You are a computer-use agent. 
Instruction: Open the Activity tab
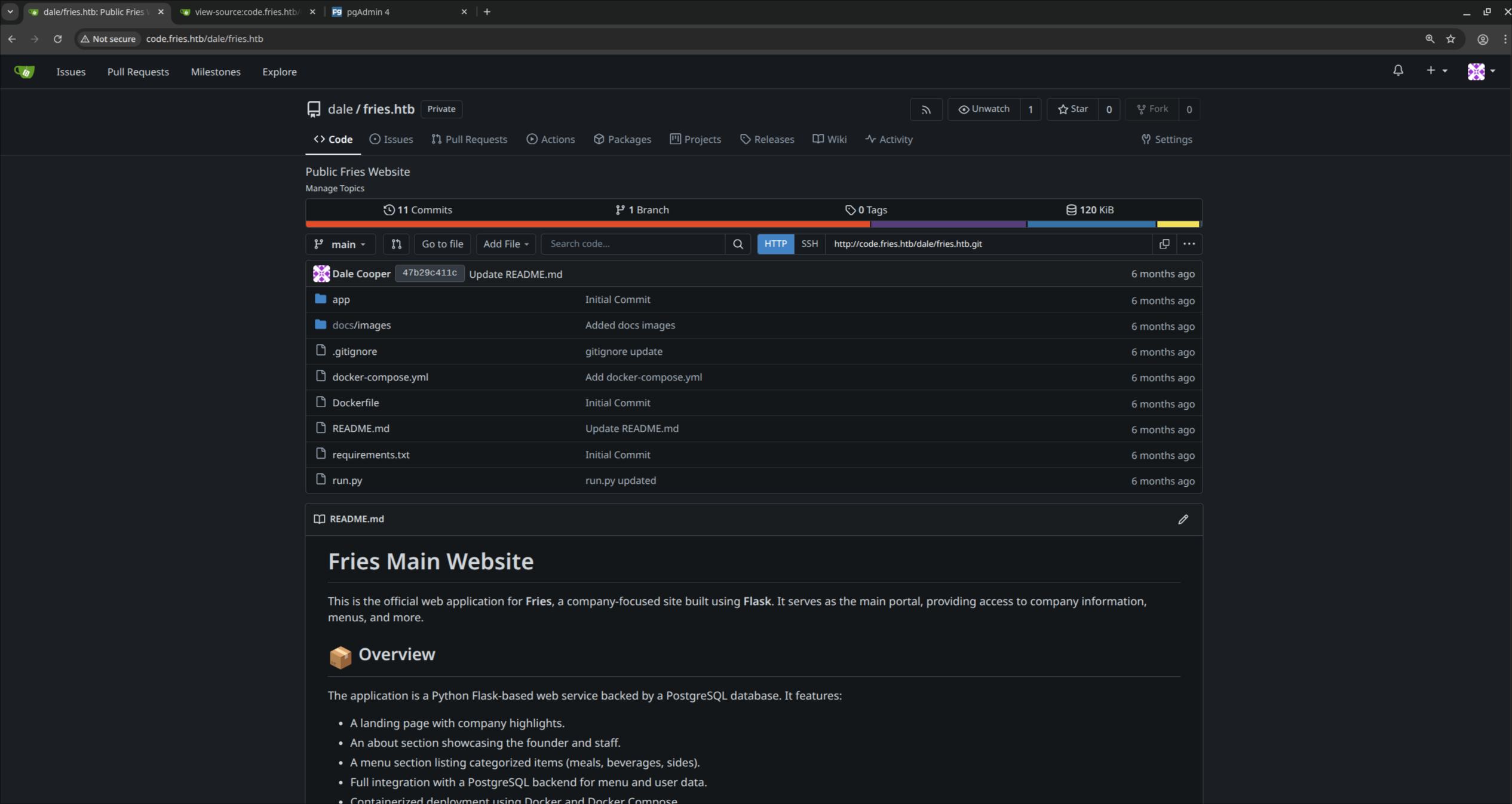(889, 139)
